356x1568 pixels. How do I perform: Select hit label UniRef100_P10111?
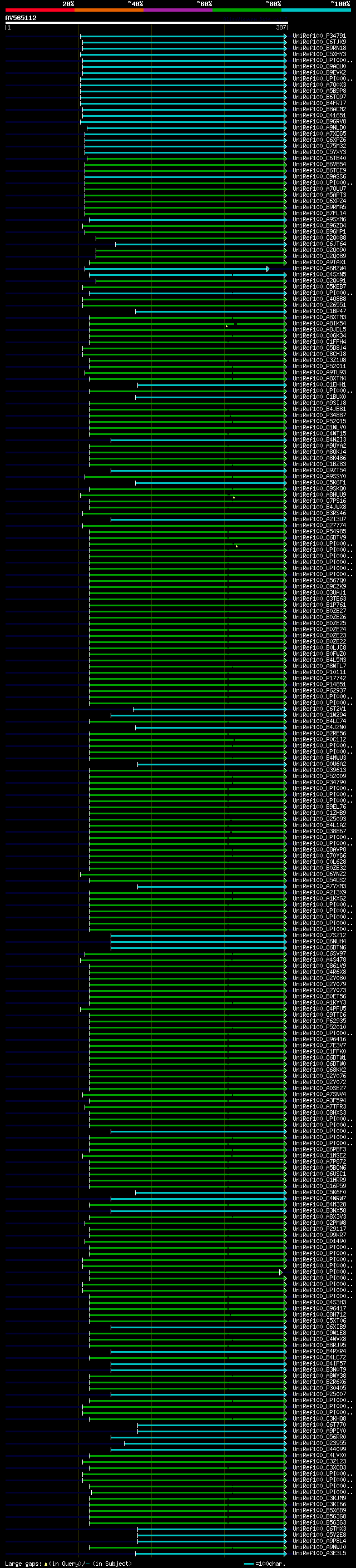point(319,672)
